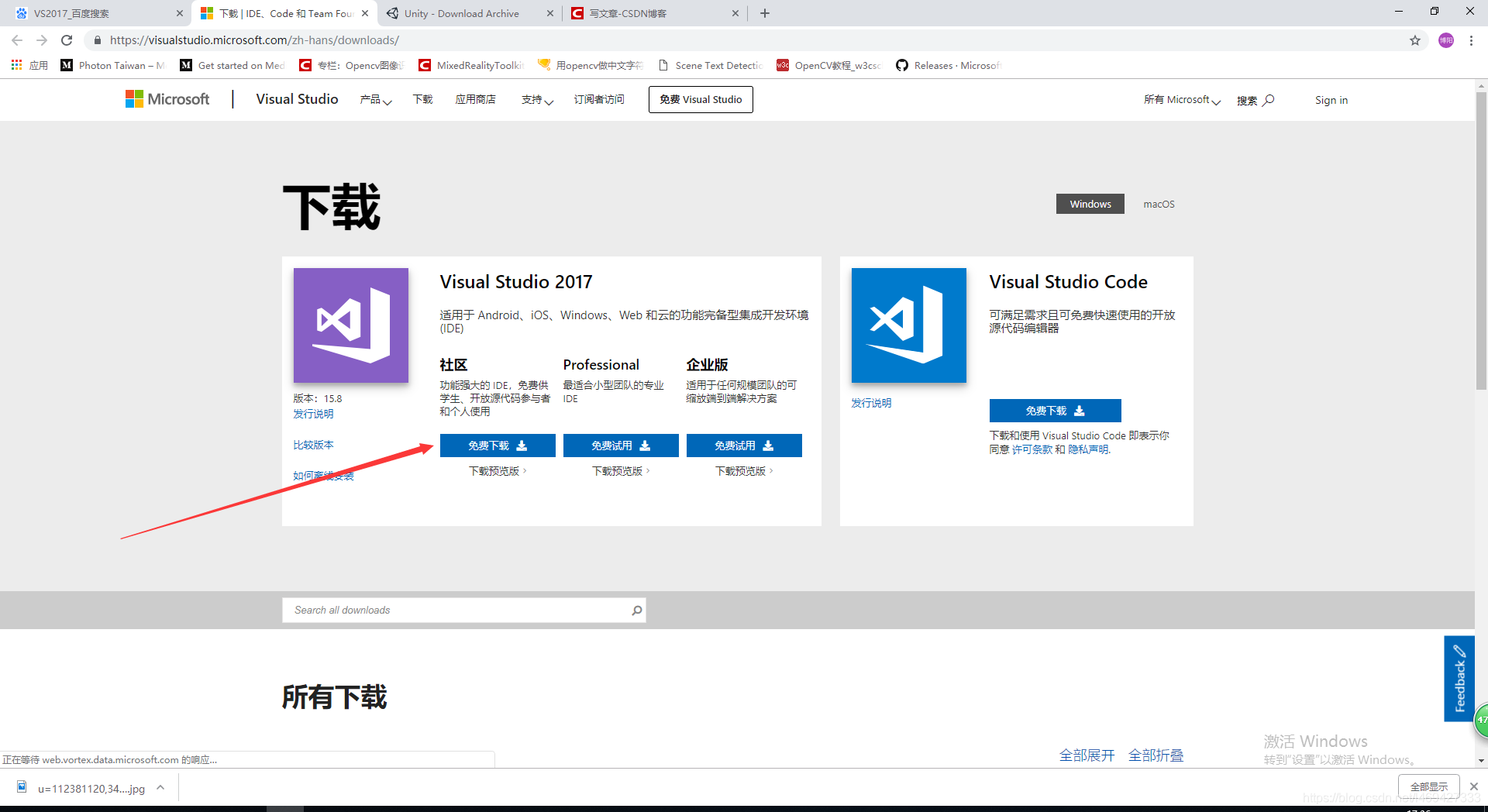Click the Visual Studio header title link
This screenshot has height=812, width=1488.
point(297,99)
